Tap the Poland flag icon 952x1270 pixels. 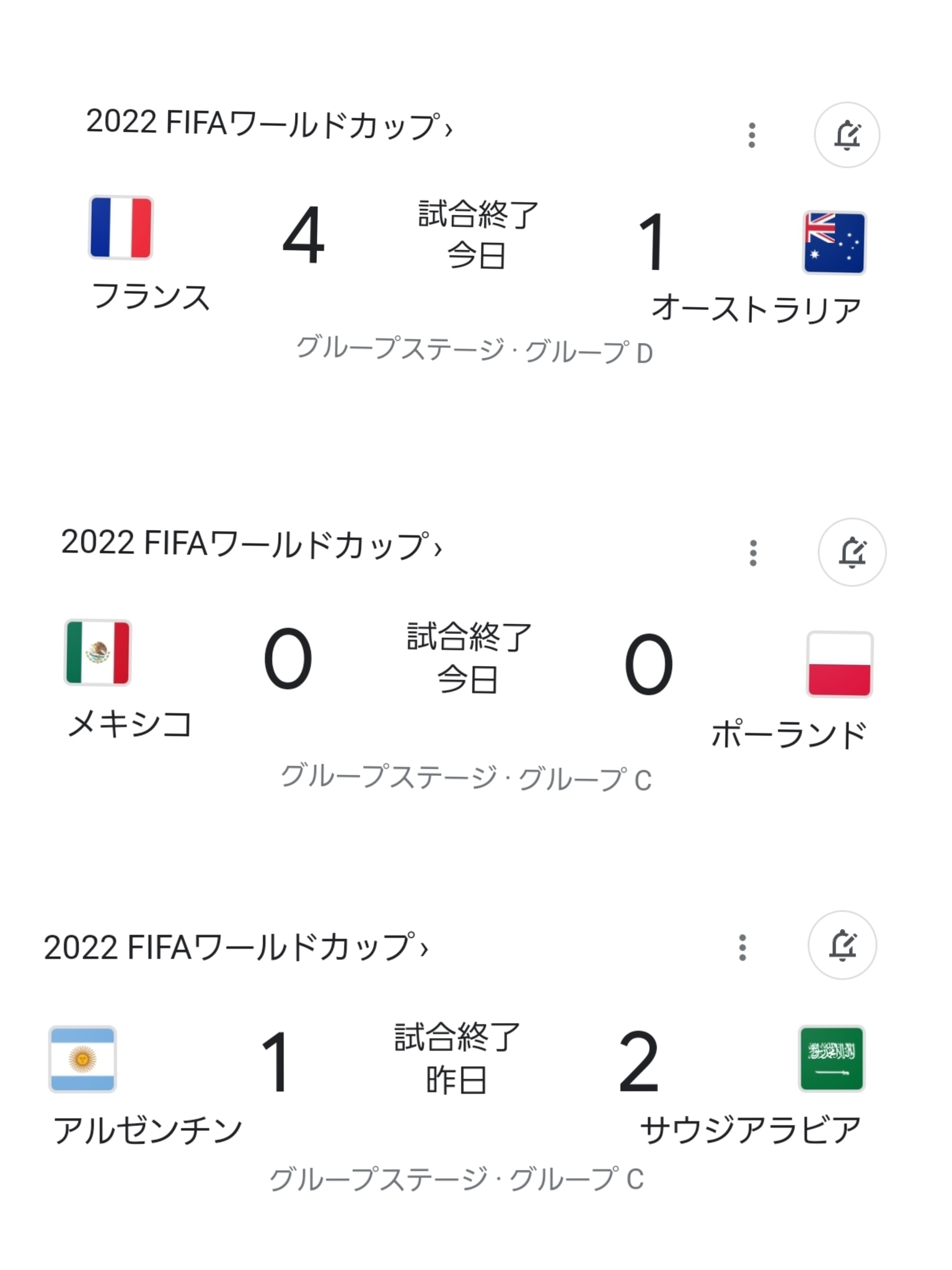(x=840, y=664)
